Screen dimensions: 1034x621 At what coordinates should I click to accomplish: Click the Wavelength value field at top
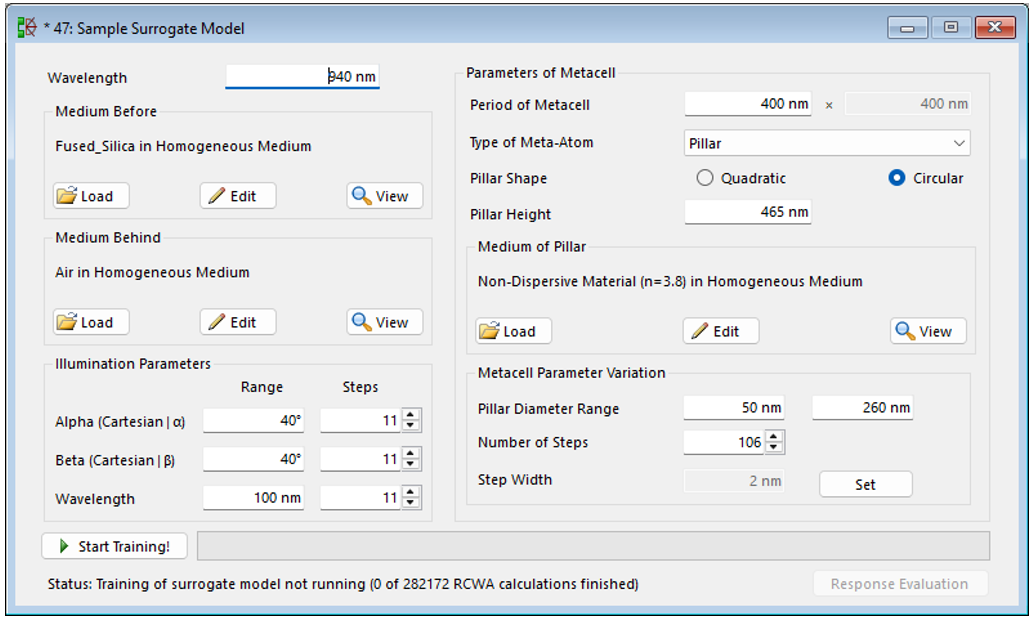pos(302,77)
